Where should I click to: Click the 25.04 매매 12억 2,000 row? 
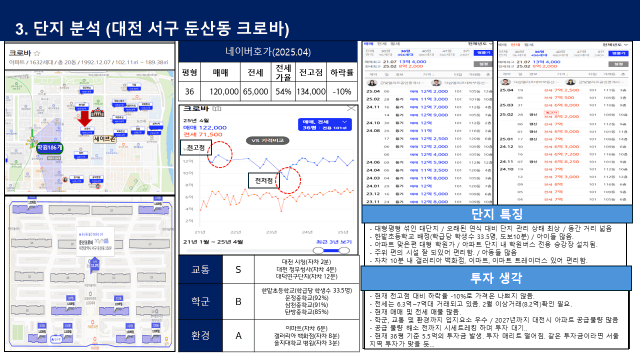(x=428, y=91)
